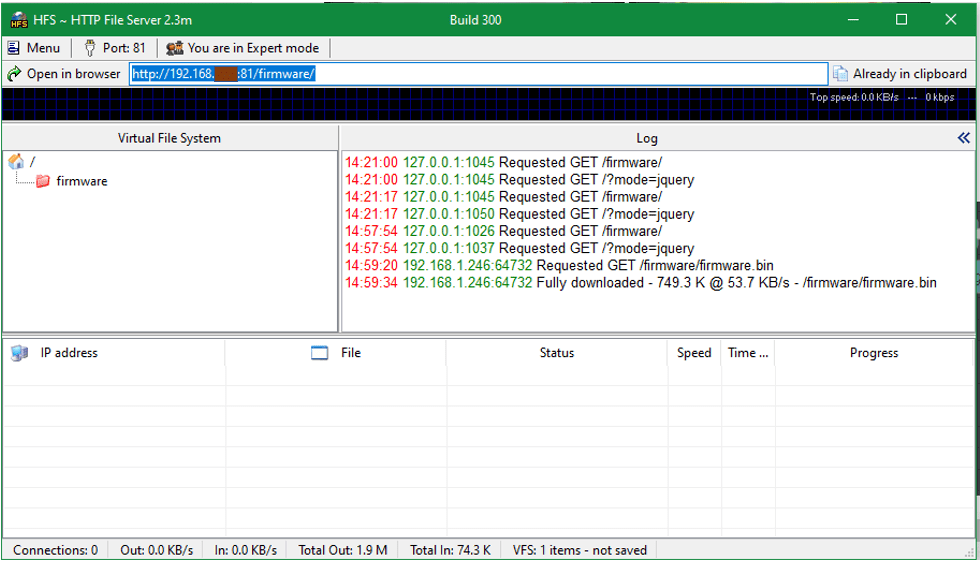The image size is (980, 562).
Task: Click the HFS application icon in title bar
Action: pyautogui.click(x=18, y=20)
